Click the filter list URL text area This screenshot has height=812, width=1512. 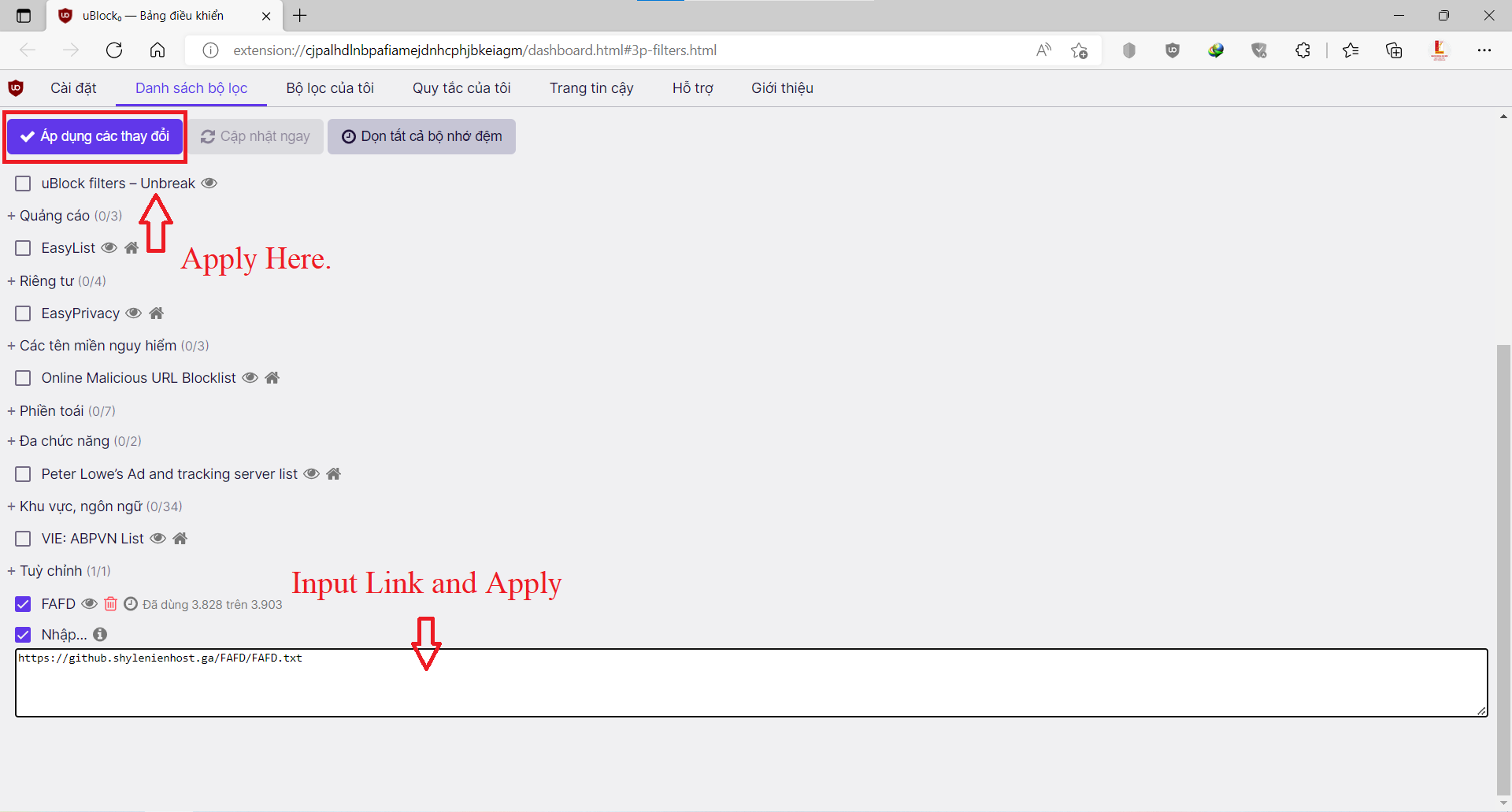[x=751, y=683]
